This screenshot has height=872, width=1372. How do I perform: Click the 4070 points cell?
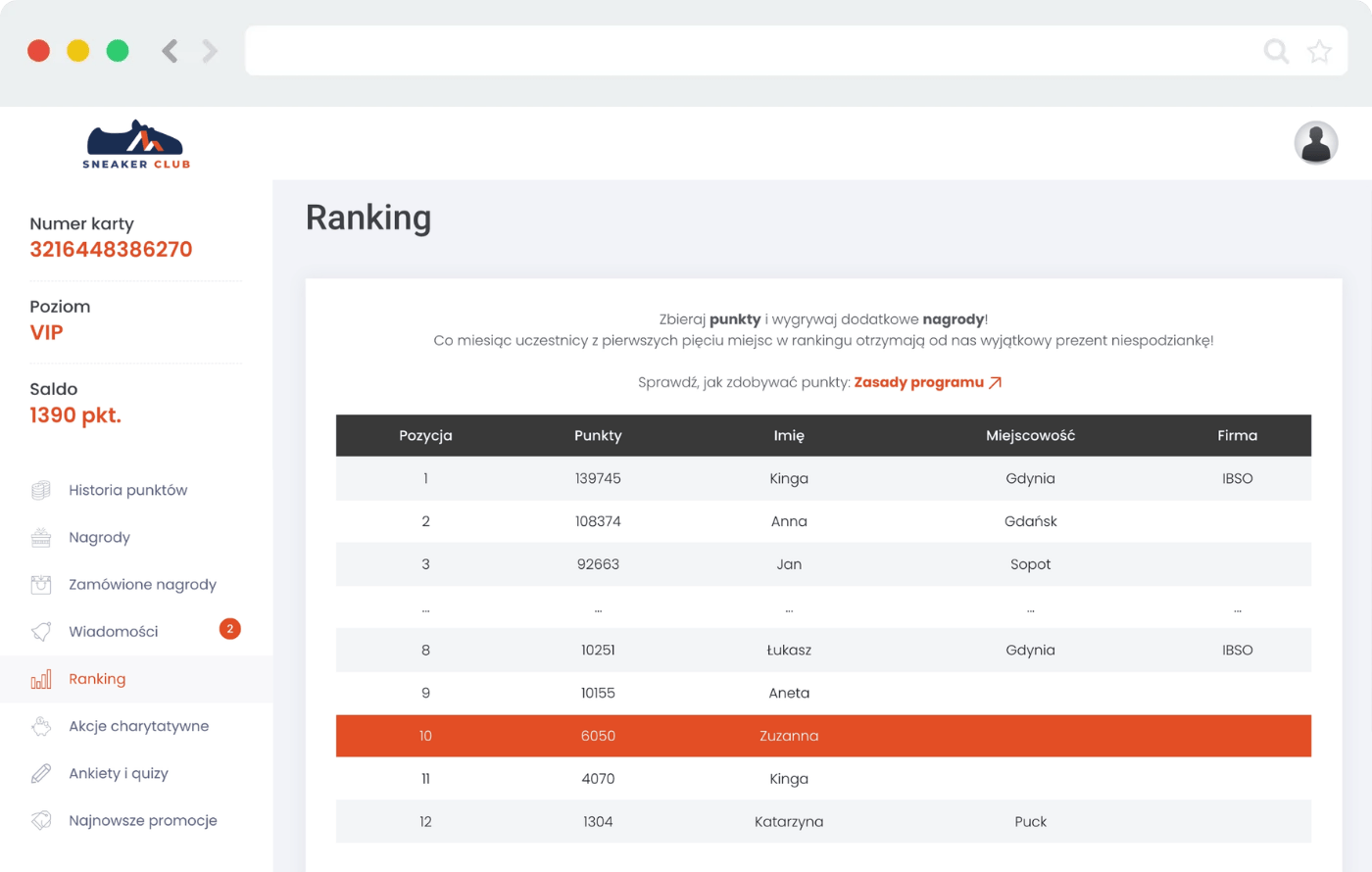point(598,779)
